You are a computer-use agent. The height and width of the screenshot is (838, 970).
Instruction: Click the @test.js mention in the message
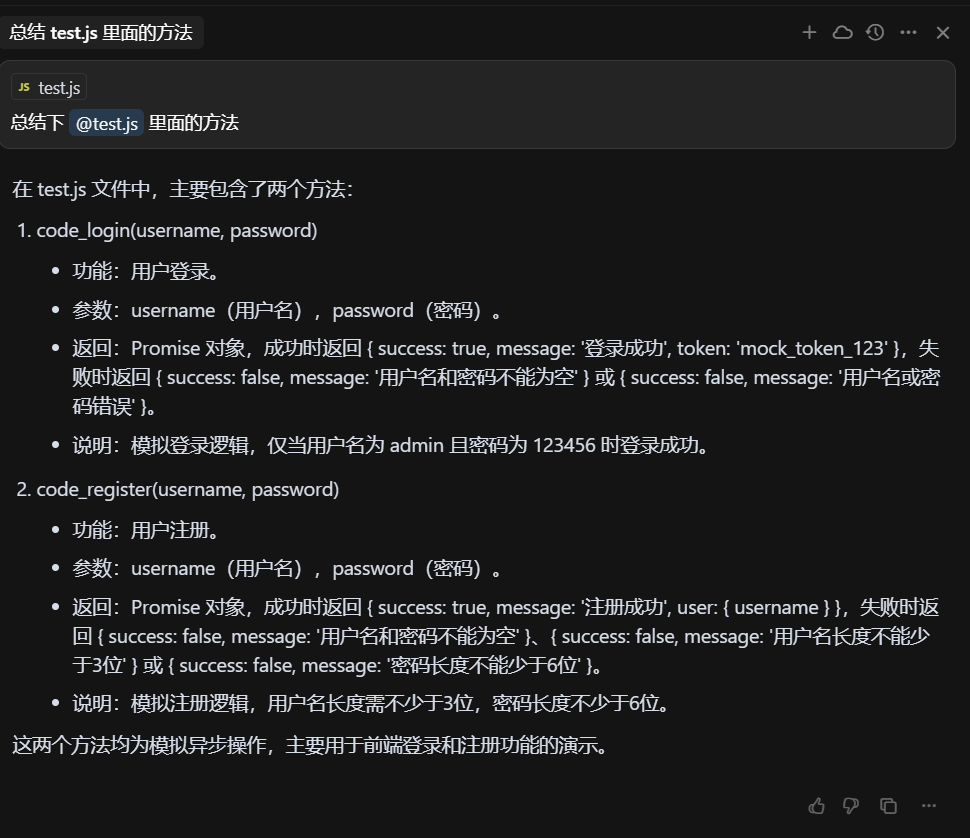click(x=107, y=123)
